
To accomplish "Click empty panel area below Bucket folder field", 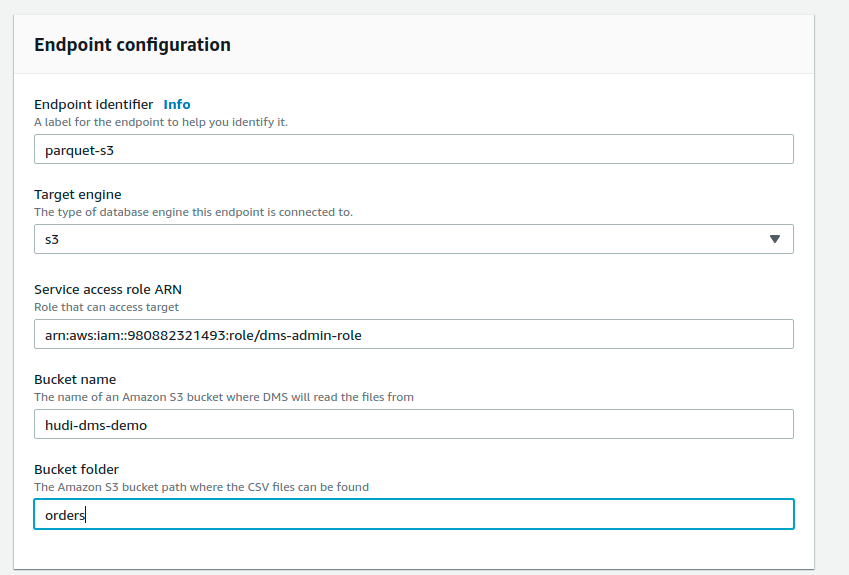I will coord(413,550).
